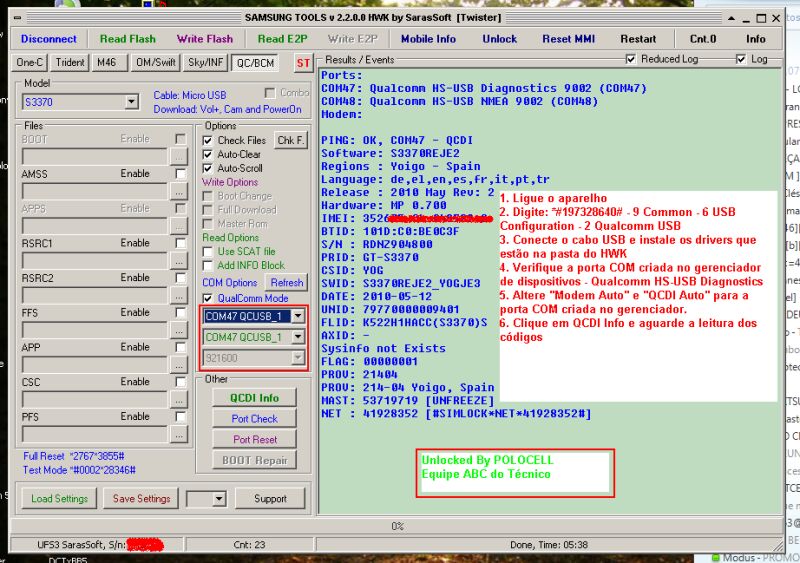Toggle the Auto-Scroll option
The width and height of the screenshot is (800, 563).
tap(208, 168)
